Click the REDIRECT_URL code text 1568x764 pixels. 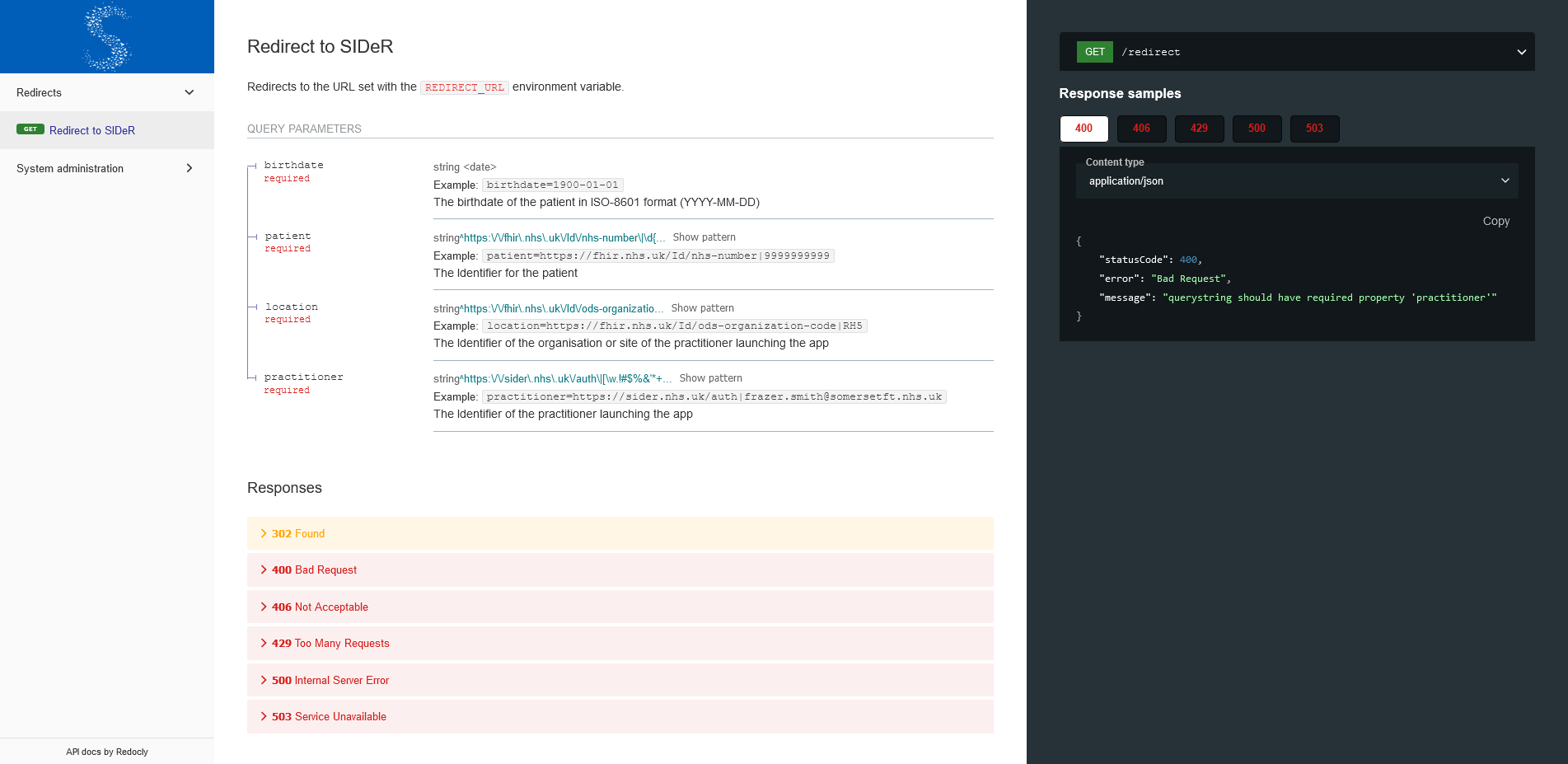click(465, 87)
